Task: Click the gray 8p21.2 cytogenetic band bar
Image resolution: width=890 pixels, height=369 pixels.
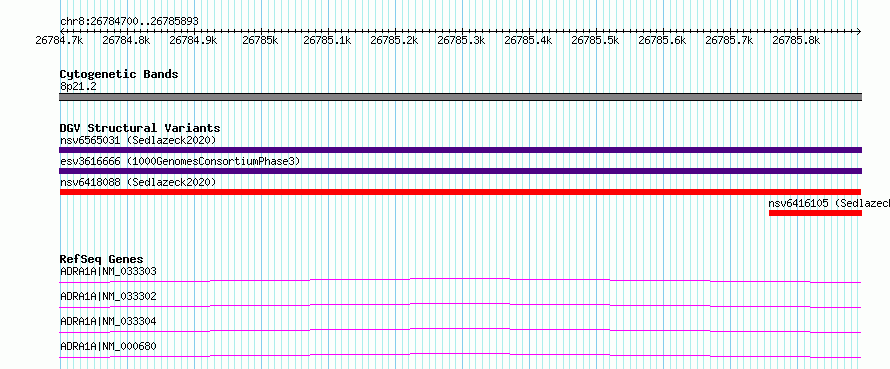Action: (460, 97)
